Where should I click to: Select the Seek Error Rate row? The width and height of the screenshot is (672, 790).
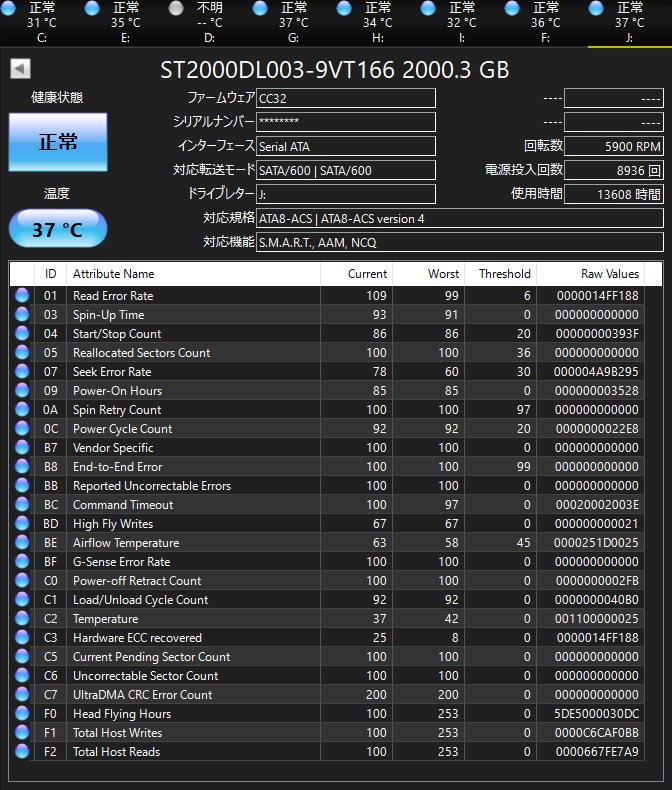pos(112,372)
